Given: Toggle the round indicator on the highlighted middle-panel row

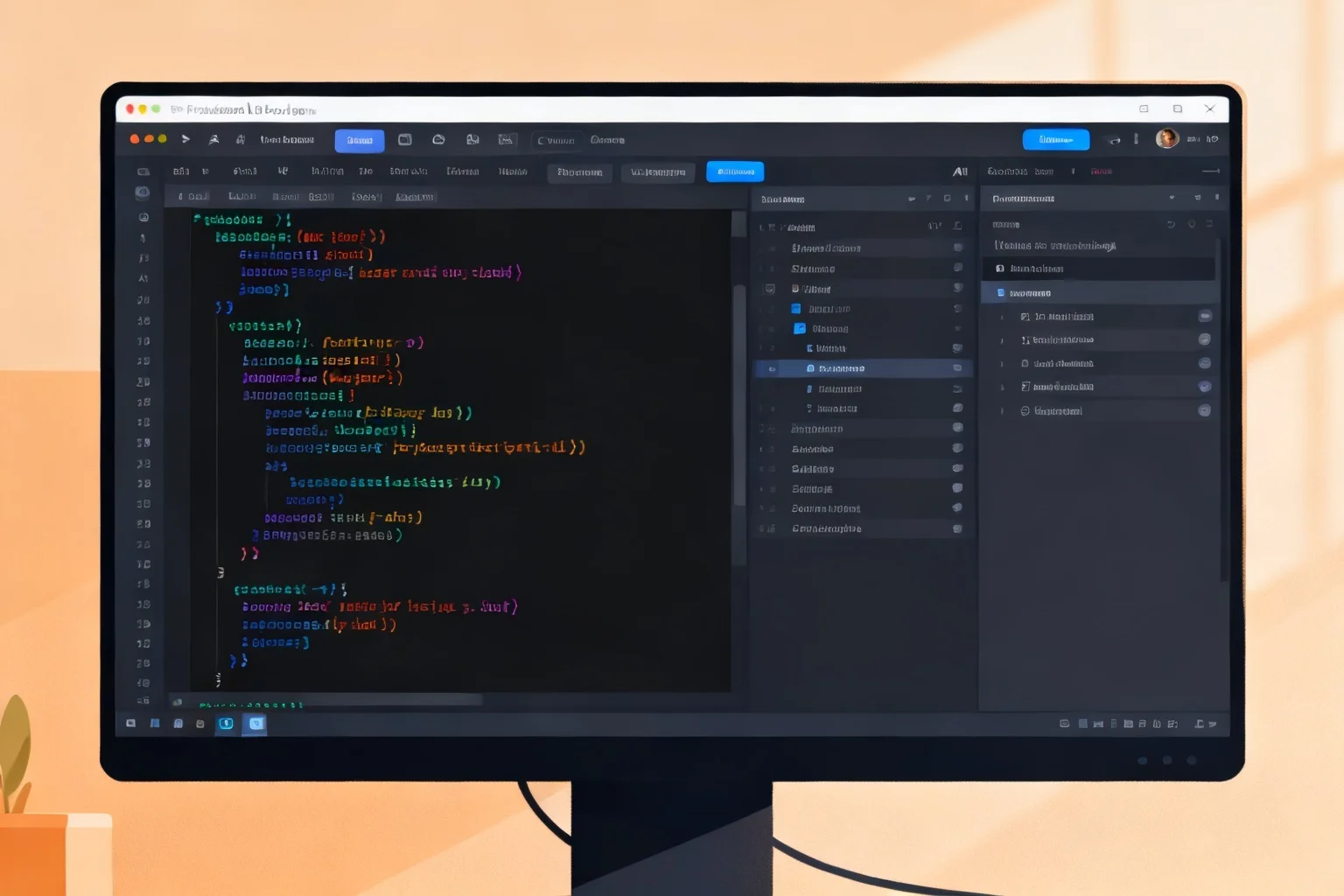Looking at the screenshot, I should tap(957, 368).
